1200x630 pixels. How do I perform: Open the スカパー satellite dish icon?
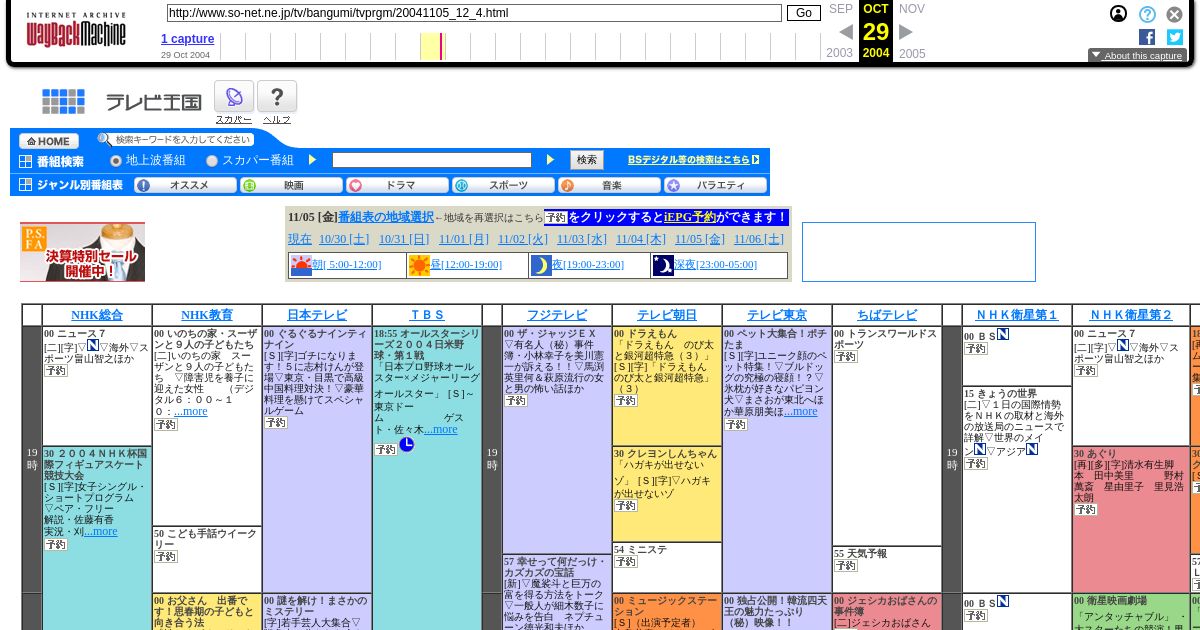(x=234, y=97)
